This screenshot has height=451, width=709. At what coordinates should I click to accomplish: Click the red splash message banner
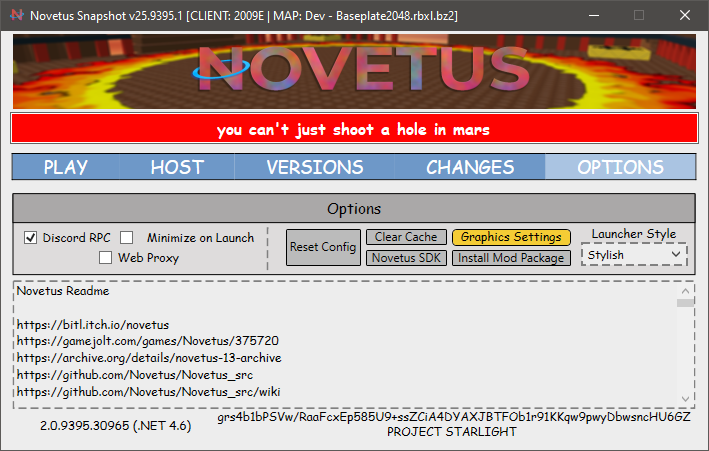pos(354,129)
